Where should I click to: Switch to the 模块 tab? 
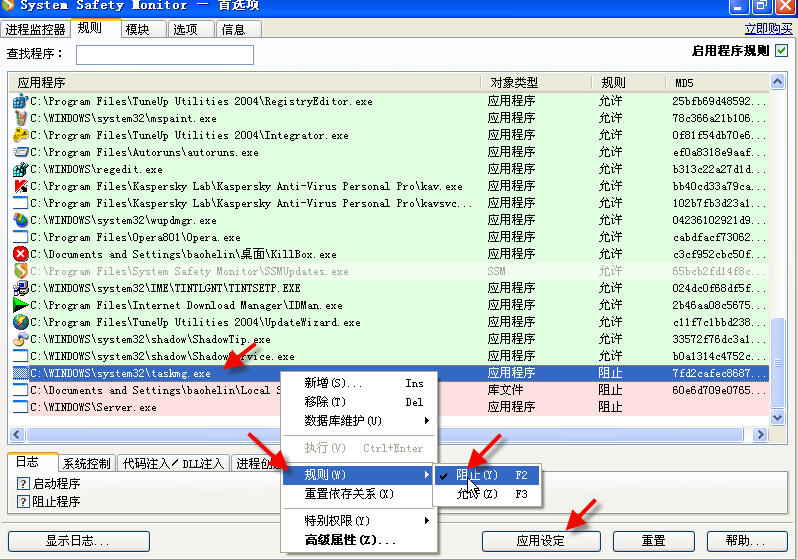[x=144, y=29]
